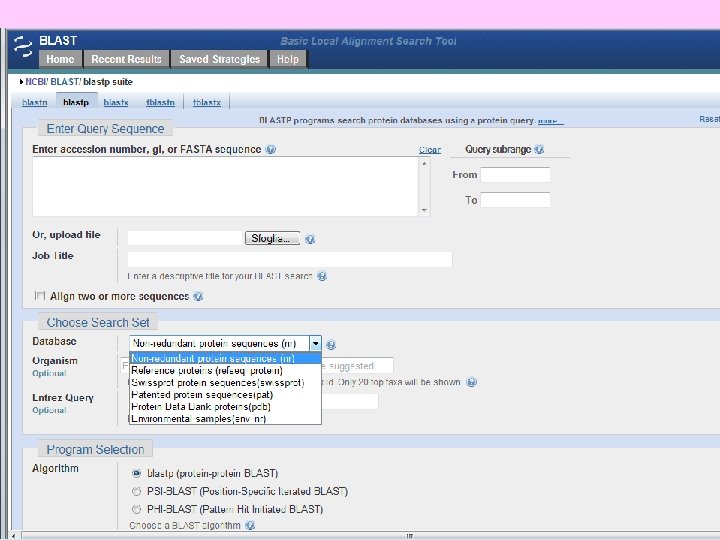Switch to tblastx program tab
The width and height of the screenshot is (720, 540).
point(207,102)
